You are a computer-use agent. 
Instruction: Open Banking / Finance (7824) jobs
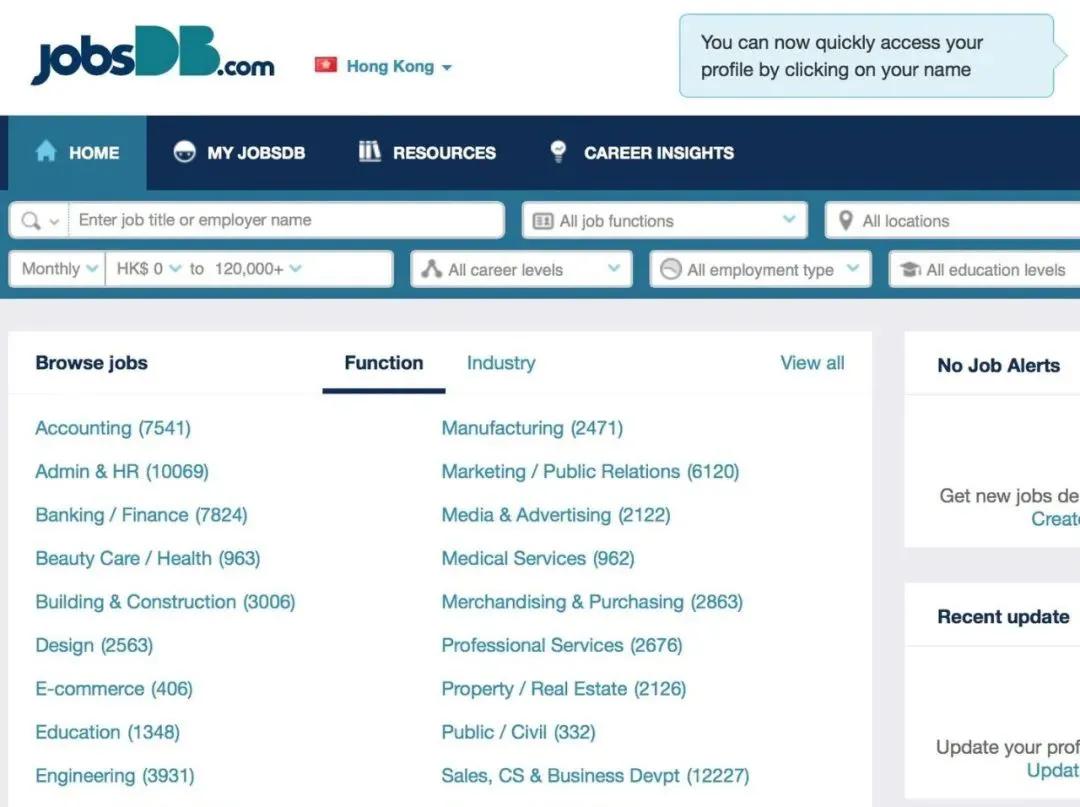[141, 515]
